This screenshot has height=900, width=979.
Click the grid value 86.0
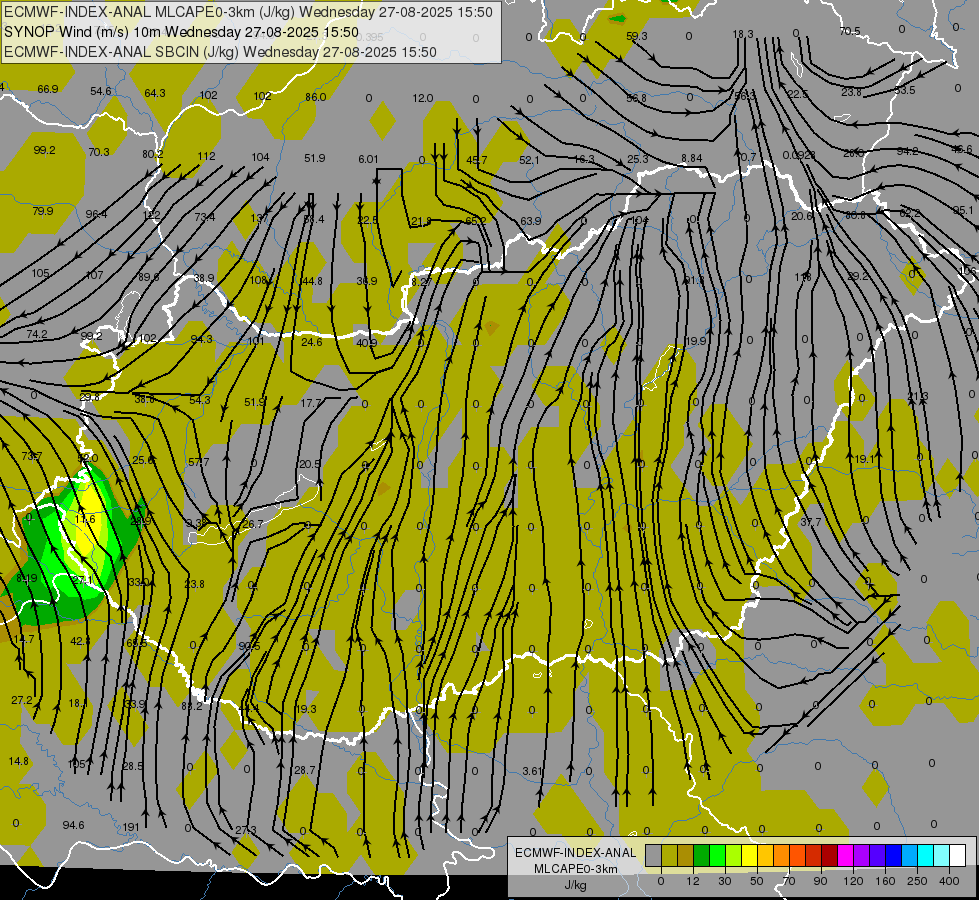coord(316,97)
